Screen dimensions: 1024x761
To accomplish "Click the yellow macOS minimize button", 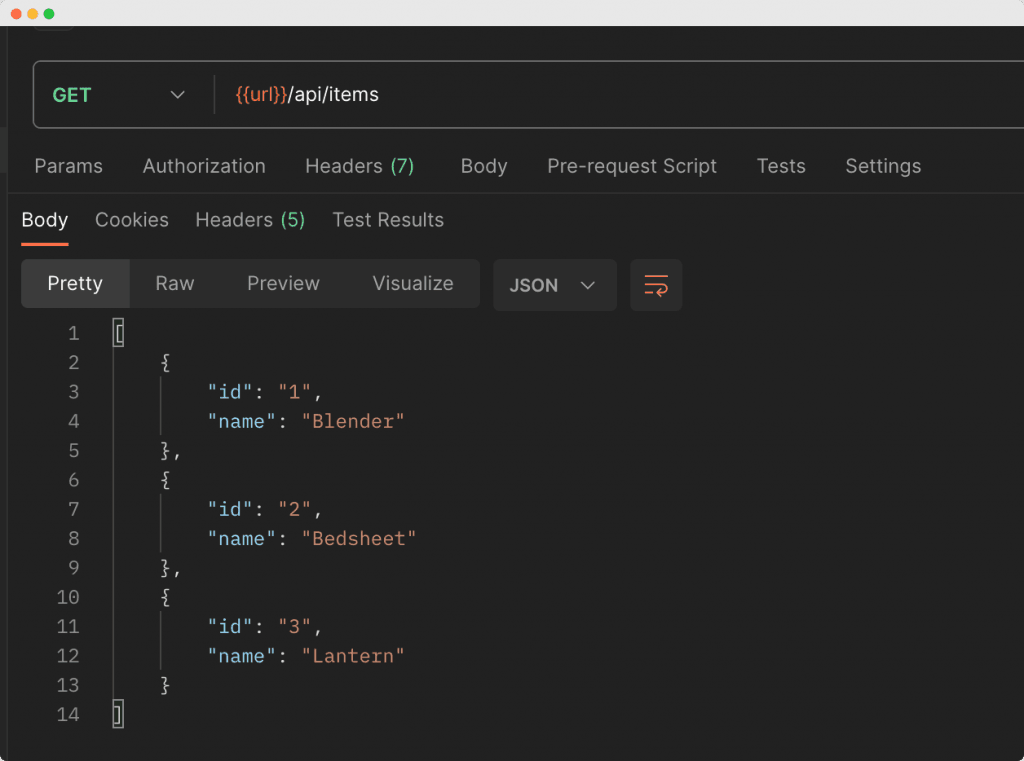I will 33,14.
